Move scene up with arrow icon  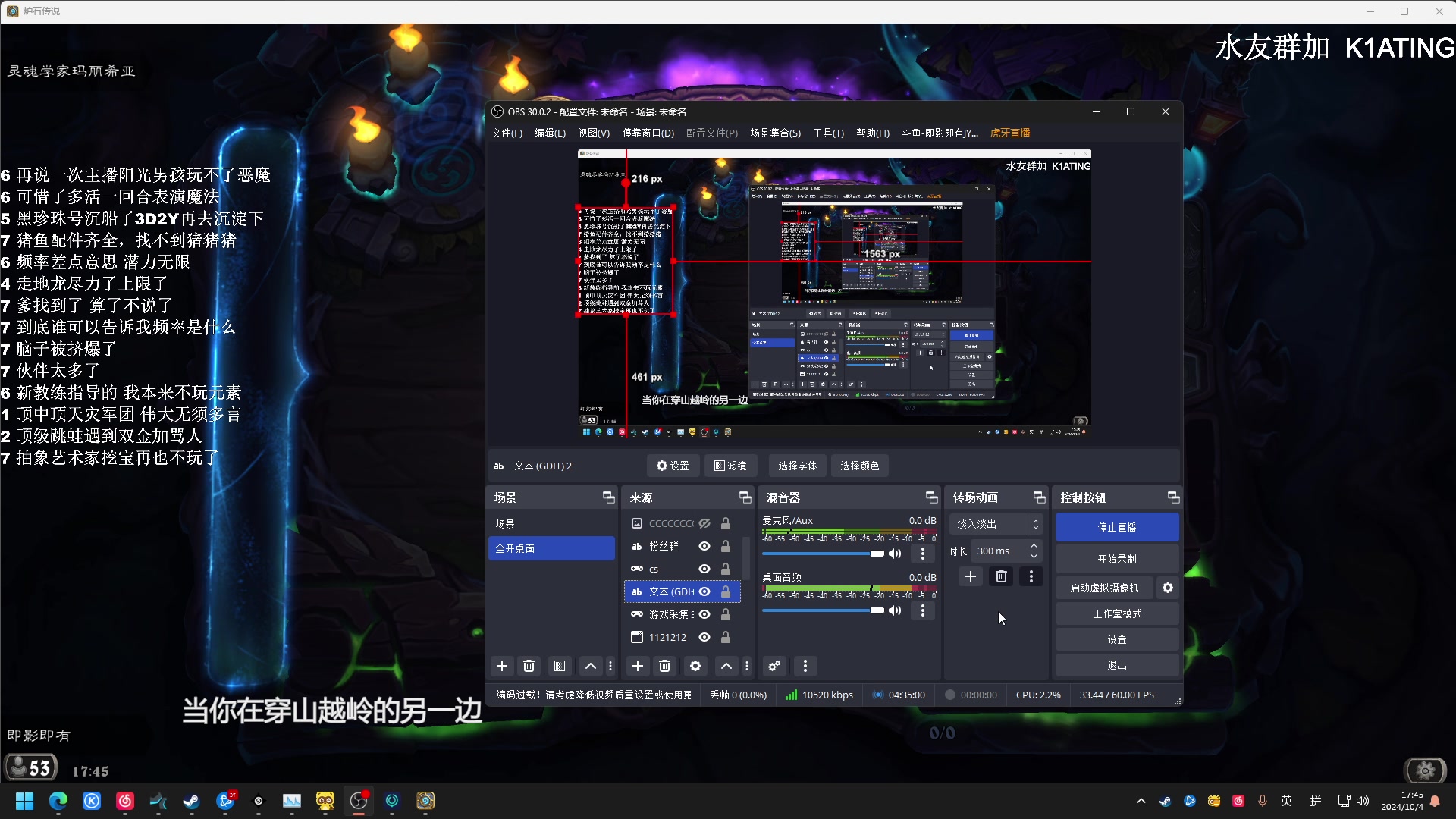point(590,666)
